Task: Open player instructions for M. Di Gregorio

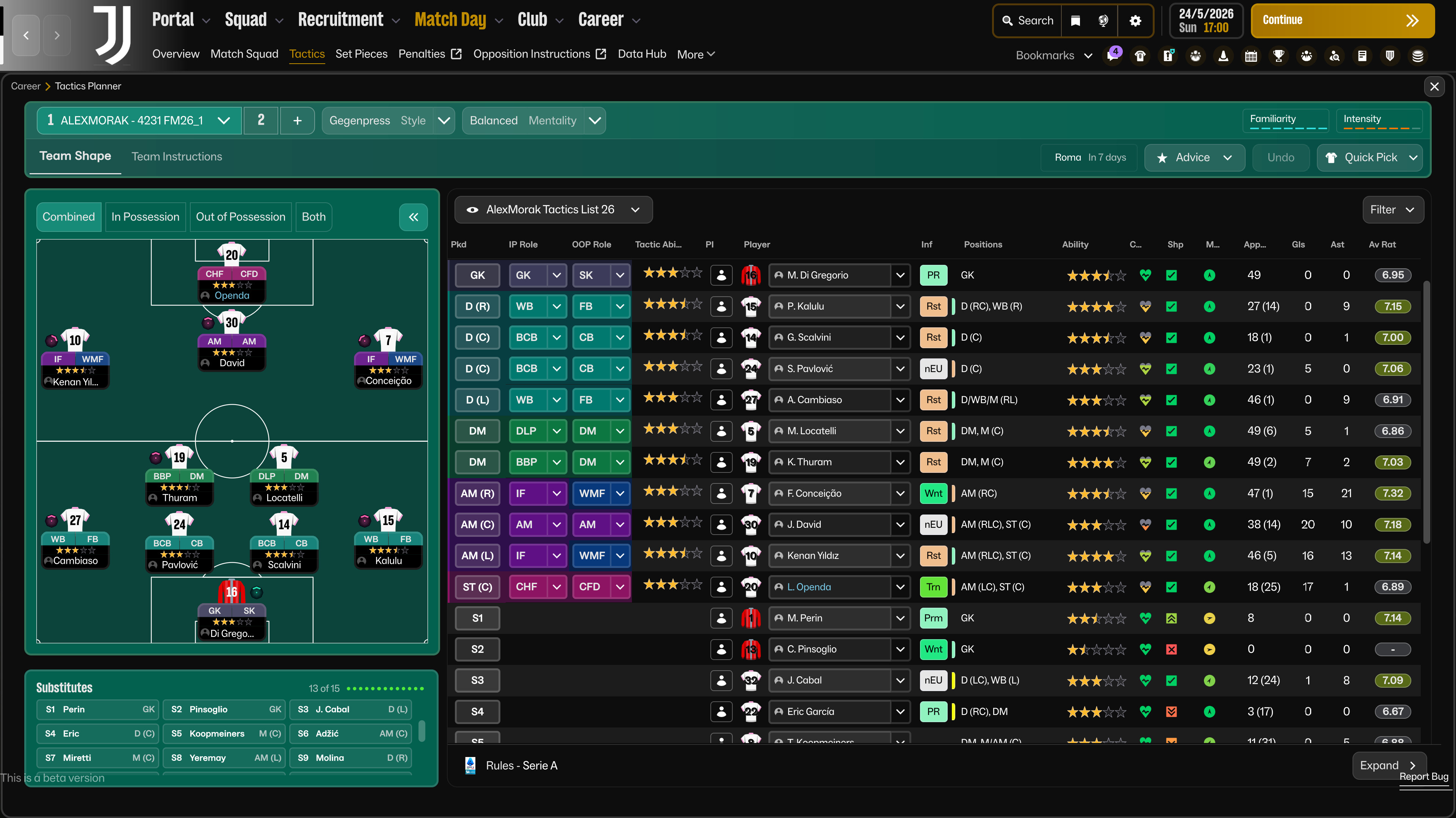Action: (x=721, y=275)
